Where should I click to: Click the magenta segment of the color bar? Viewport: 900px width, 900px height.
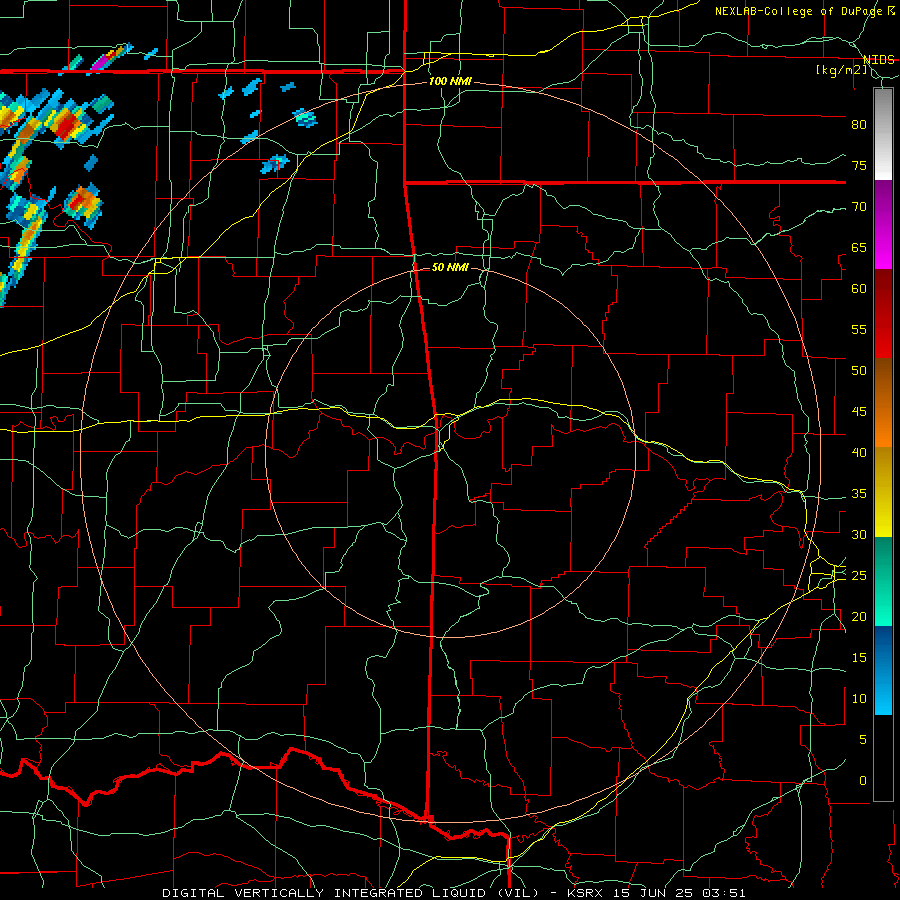(883, 225)
